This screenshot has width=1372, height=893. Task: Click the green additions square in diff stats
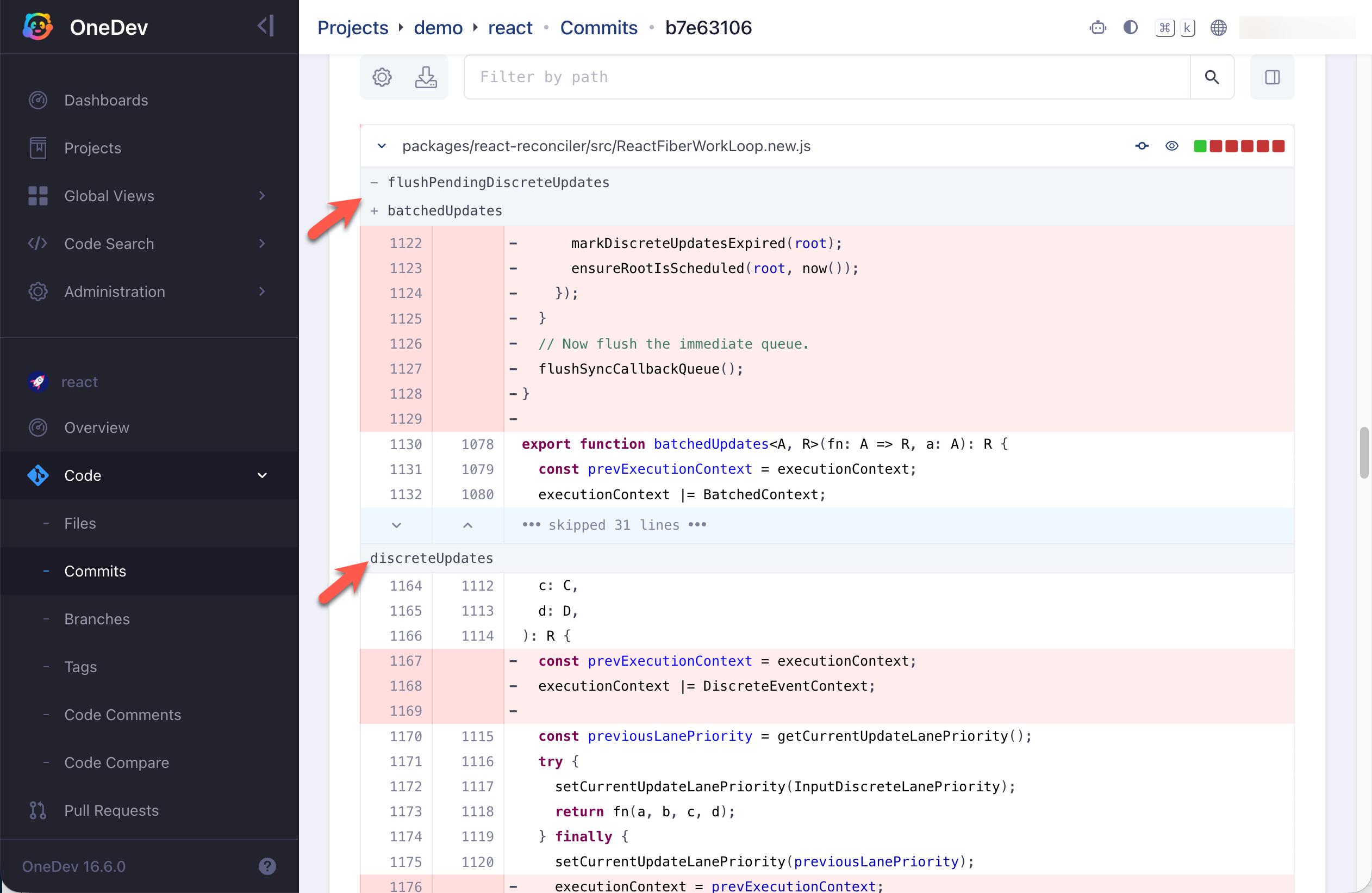point(1200,146)
